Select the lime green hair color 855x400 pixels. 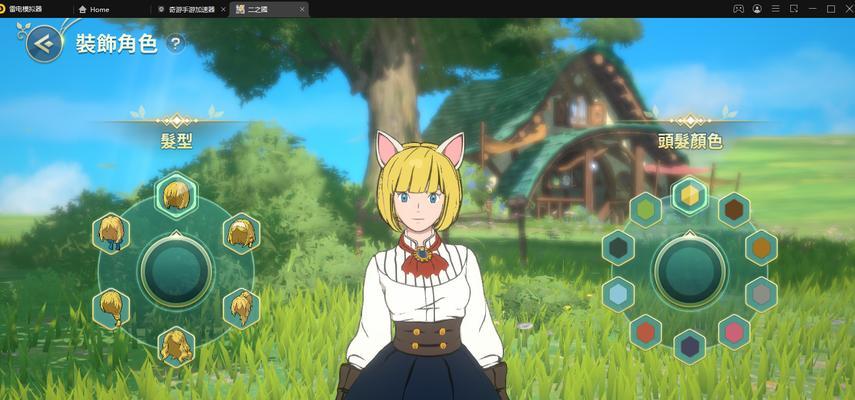tap(646, 210)
